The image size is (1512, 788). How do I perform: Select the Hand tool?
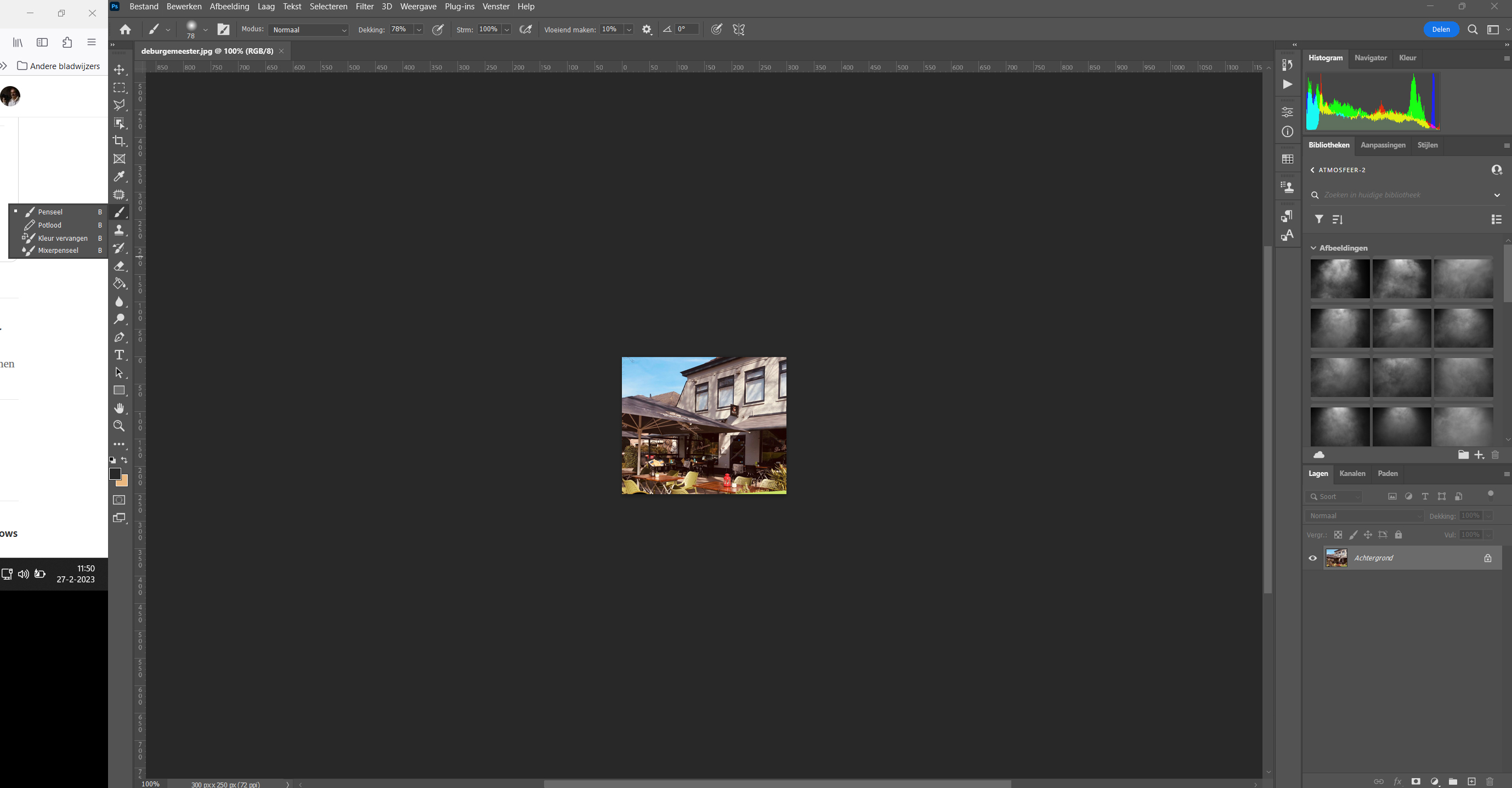click(120, 409)
